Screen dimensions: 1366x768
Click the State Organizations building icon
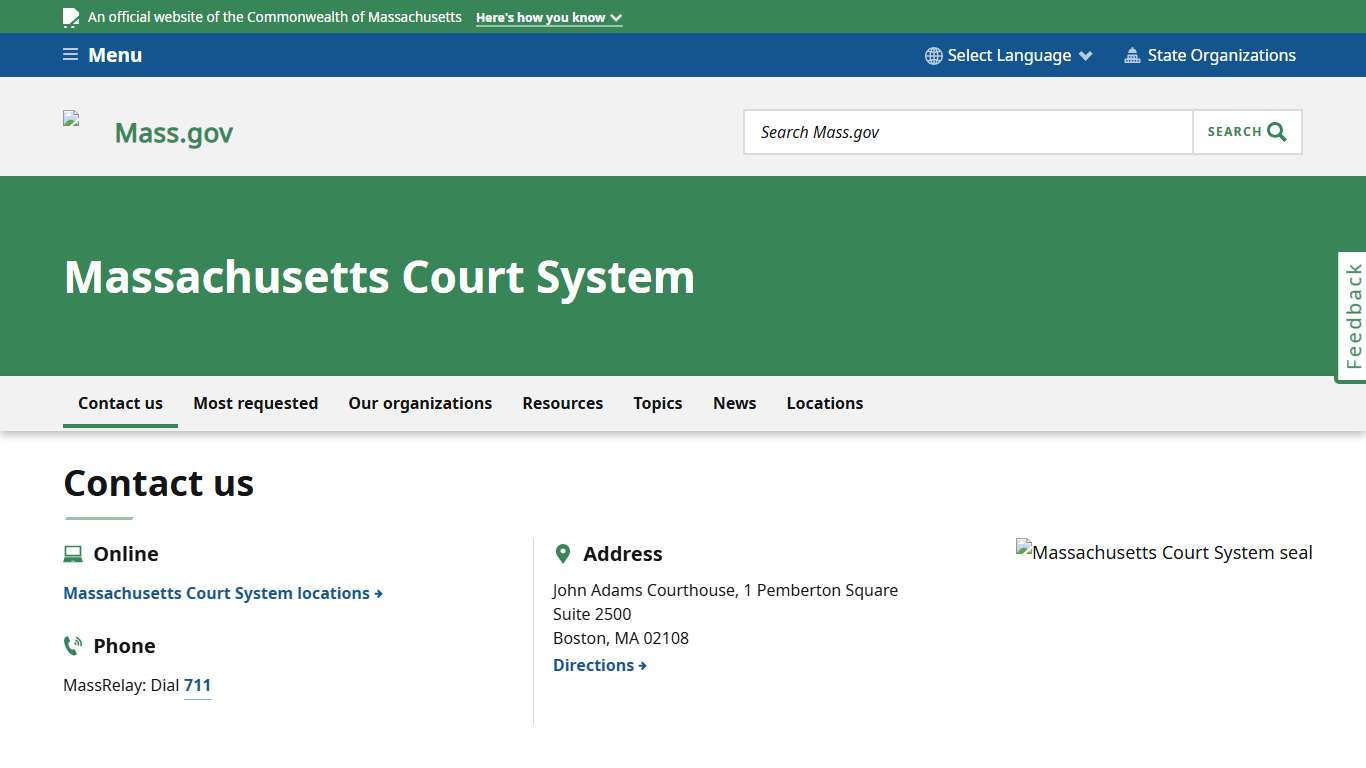click(1132, 55)
